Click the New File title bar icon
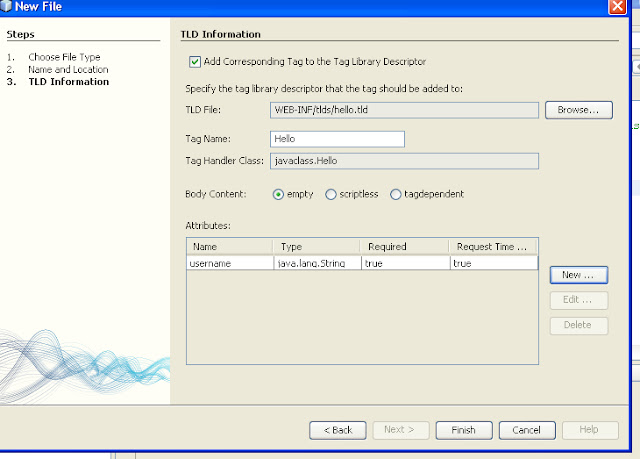This screenshot has height=459, width=640. (6, 6)
